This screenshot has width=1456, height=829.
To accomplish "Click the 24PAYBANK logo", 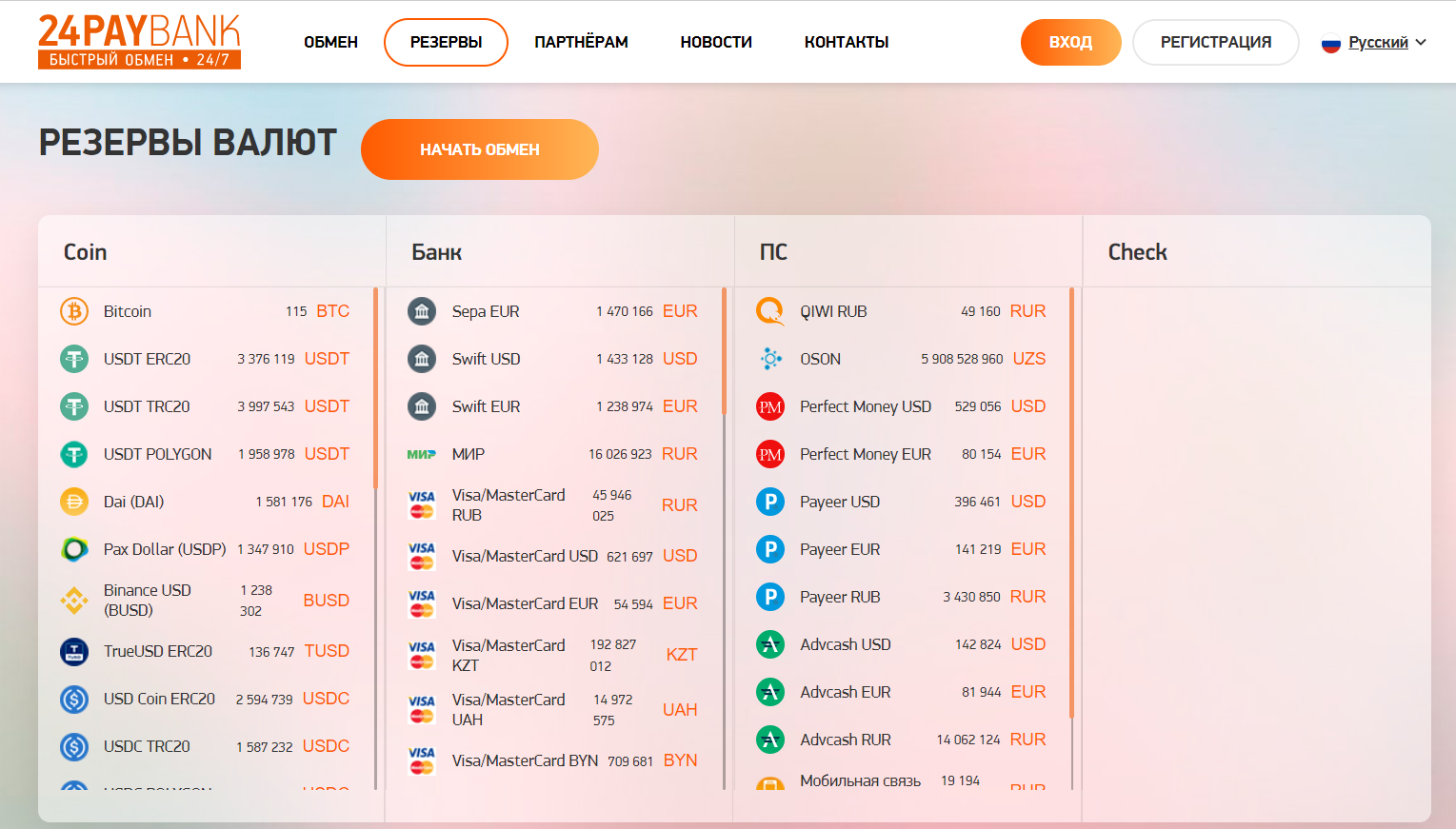I will [139, 41].
